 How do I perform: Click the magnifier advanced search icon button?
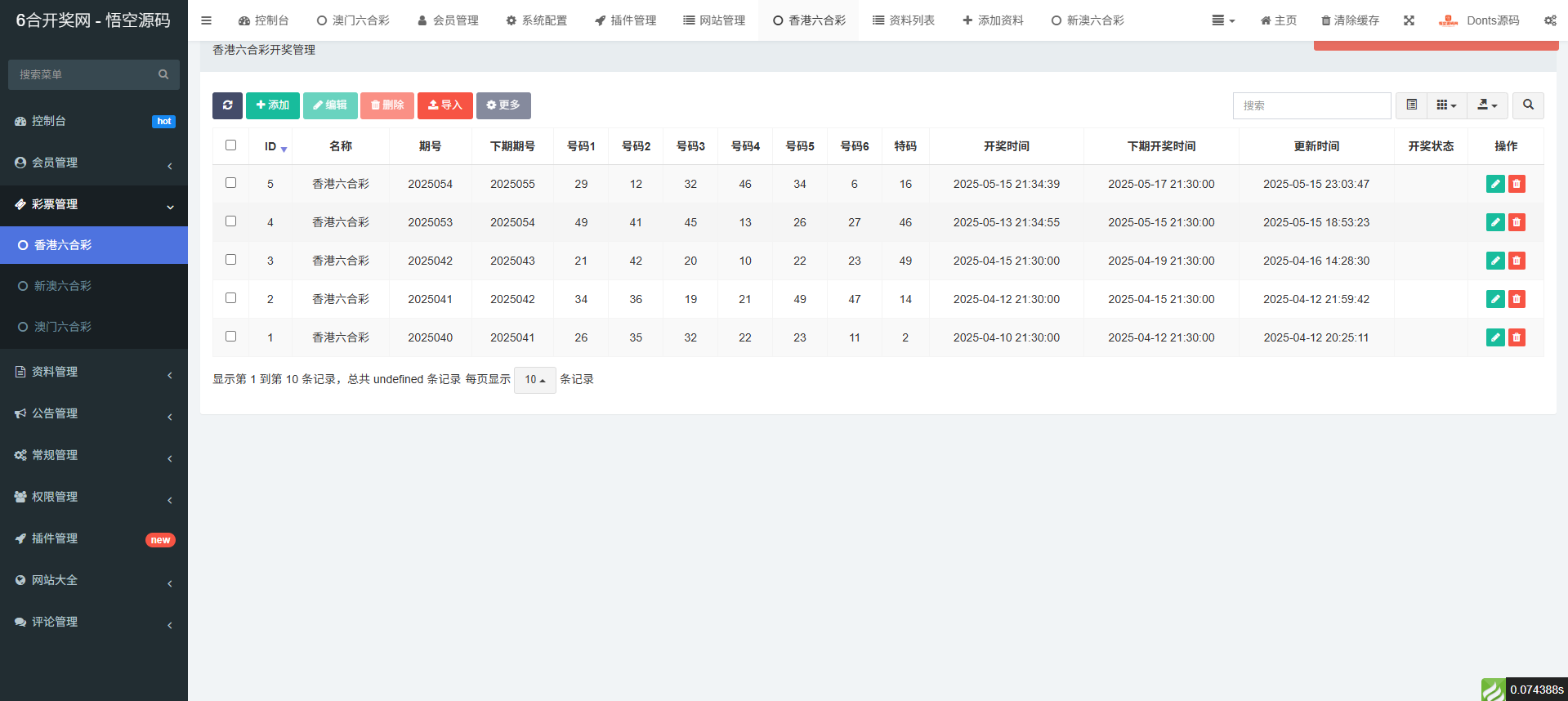point(1528,105)
